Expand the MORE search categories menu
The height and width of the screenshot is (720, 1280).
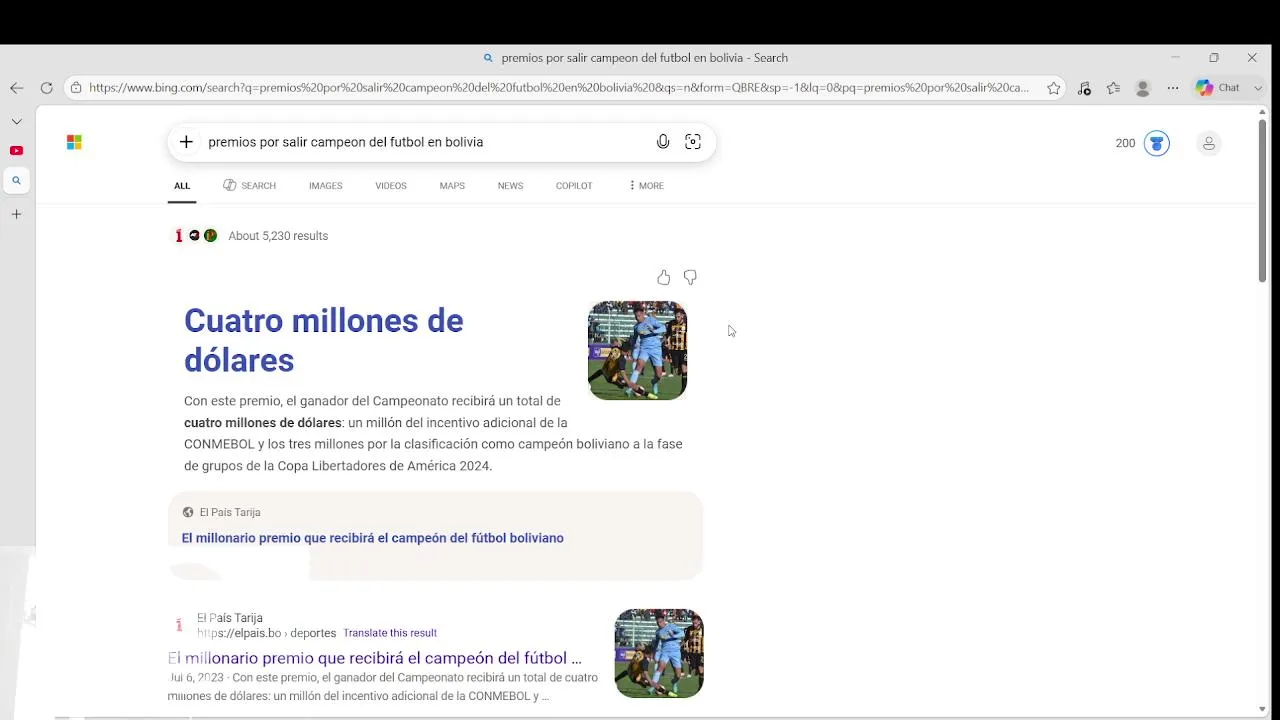[646, 186]
